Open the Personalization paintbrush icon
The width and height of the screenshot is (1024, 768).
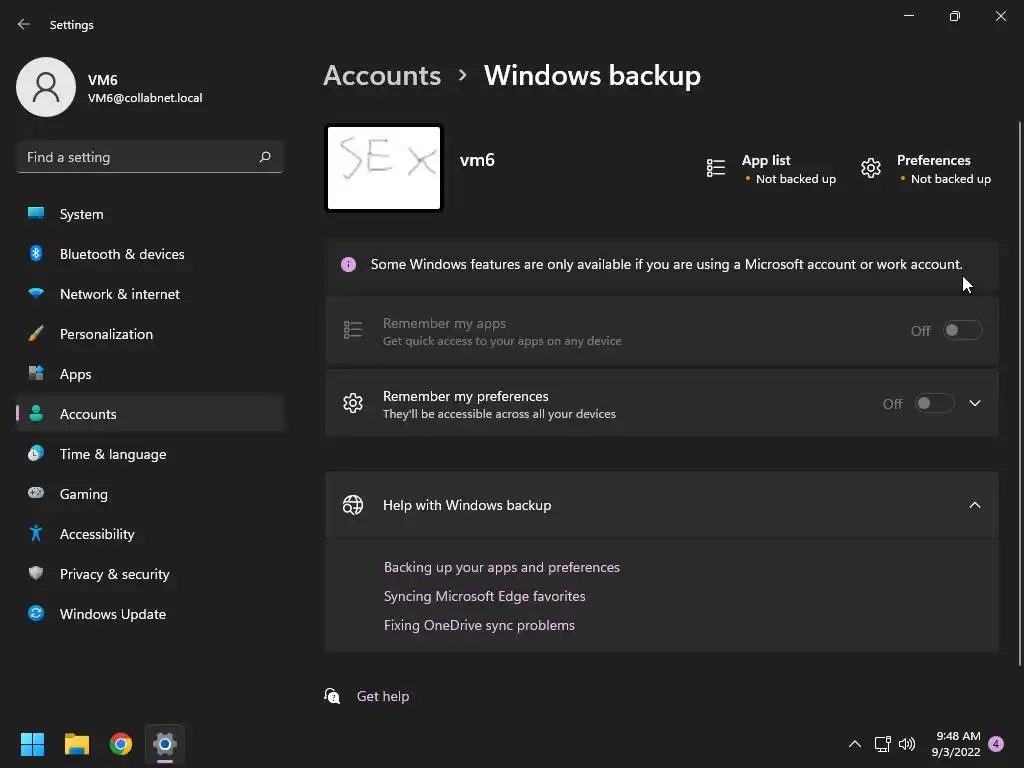(x=36, y=334)
